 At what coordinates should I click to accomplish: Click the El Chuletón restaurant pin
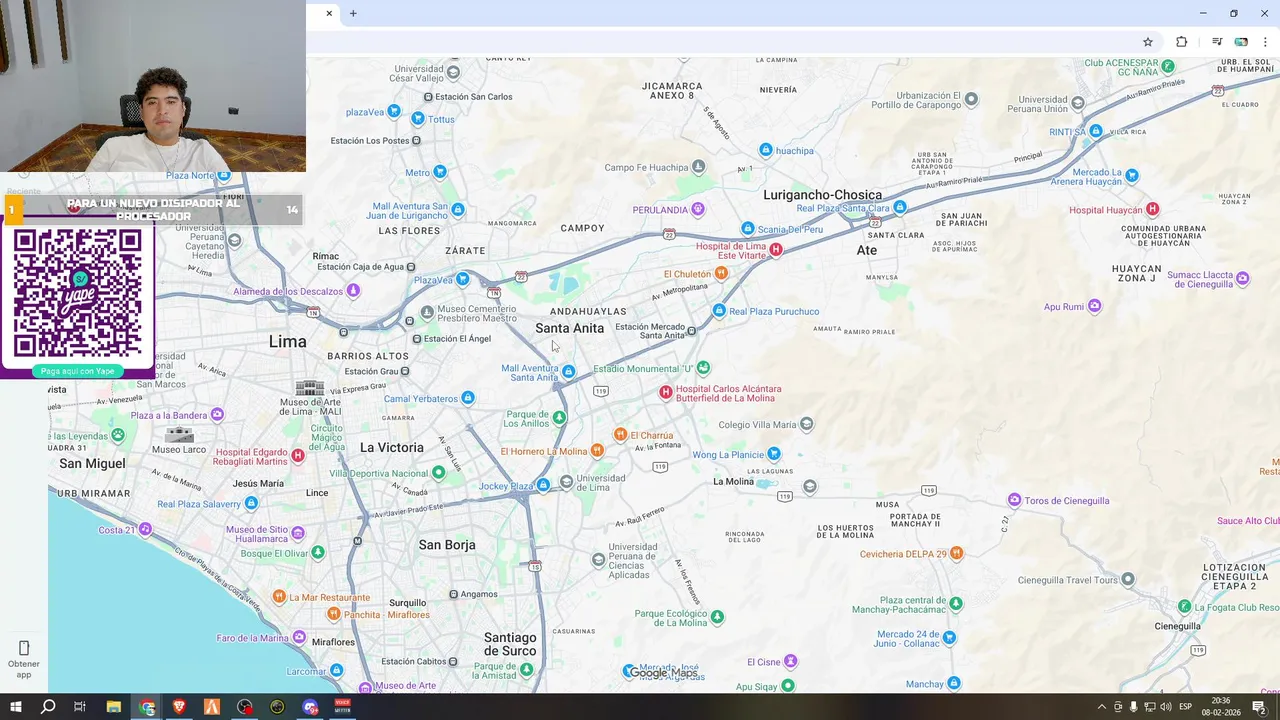pyautogui.click(x=721, y=273)
